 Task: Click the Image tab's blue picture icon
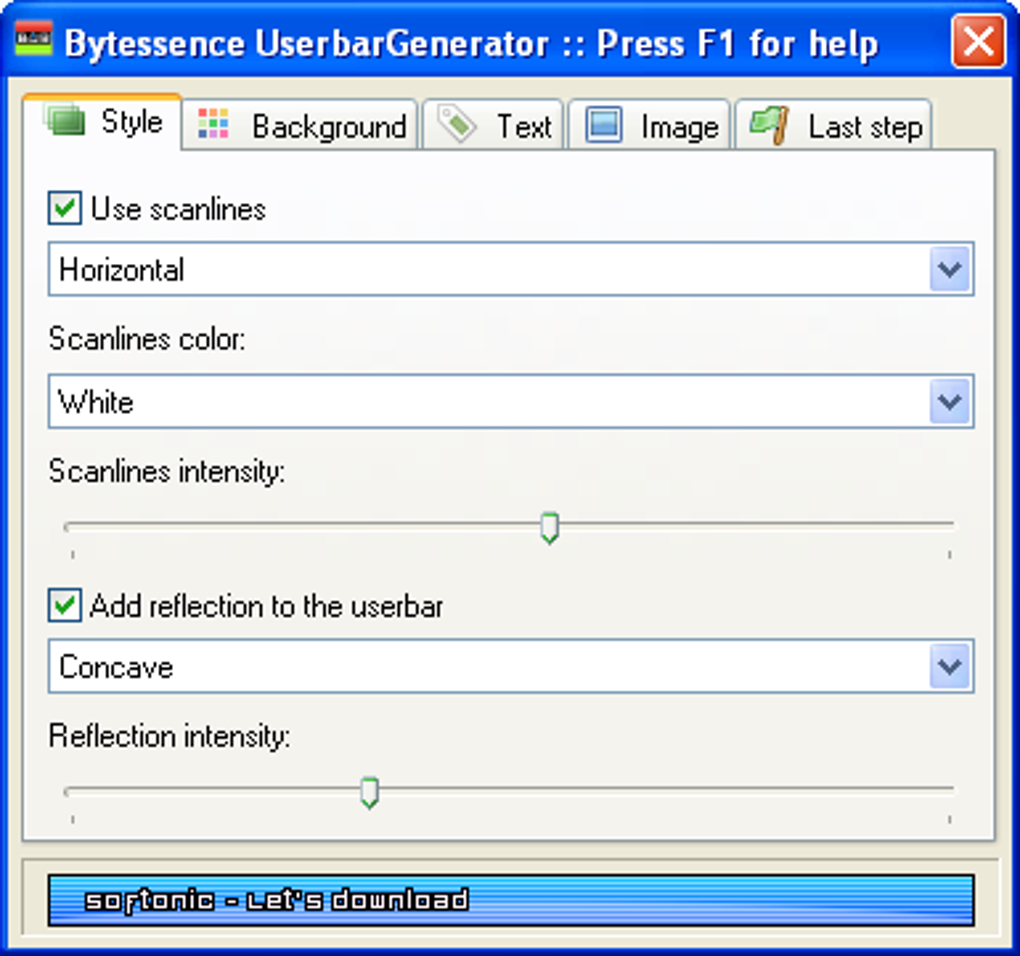point(603,126)
